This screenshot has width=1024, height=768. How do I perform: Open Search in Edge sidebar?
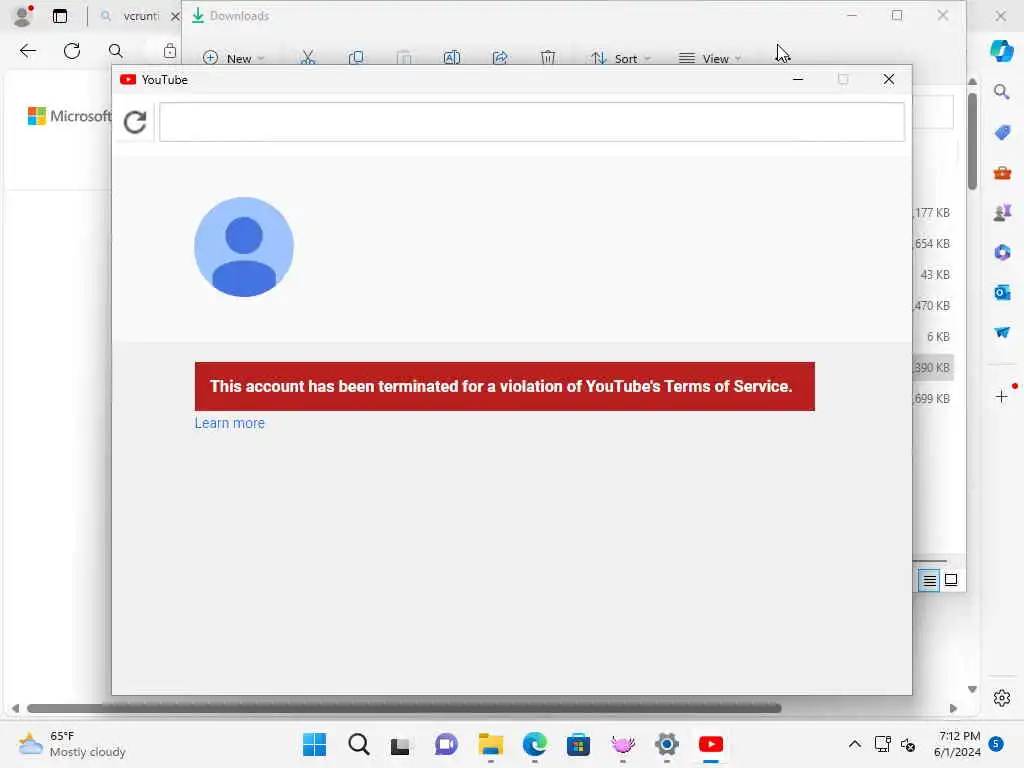click(x=1002, y=92)
